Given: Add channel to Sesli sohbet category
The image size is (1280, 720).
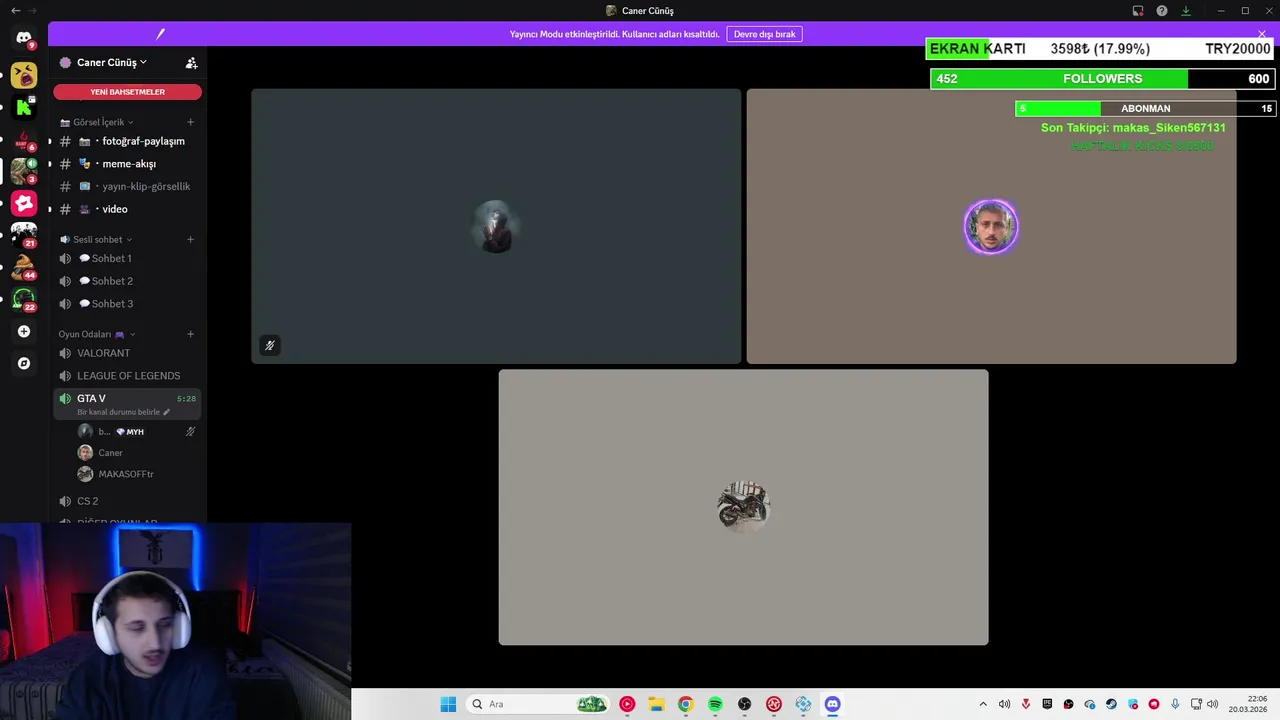Looking at the screenshot, I should 190,239.
